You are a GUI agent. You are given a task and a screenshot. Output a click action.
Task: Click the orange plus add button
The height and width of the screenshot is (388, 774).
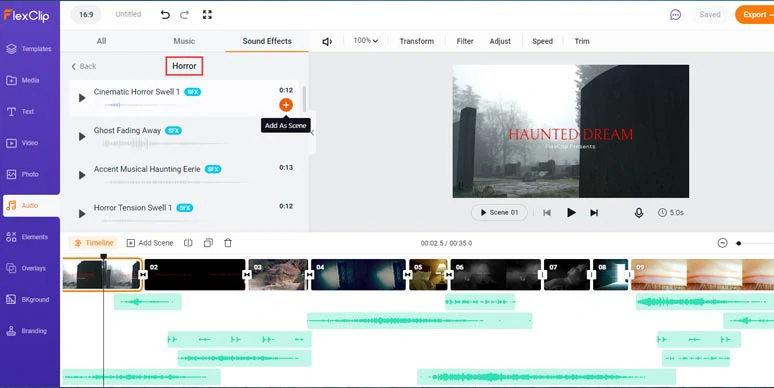286,105
